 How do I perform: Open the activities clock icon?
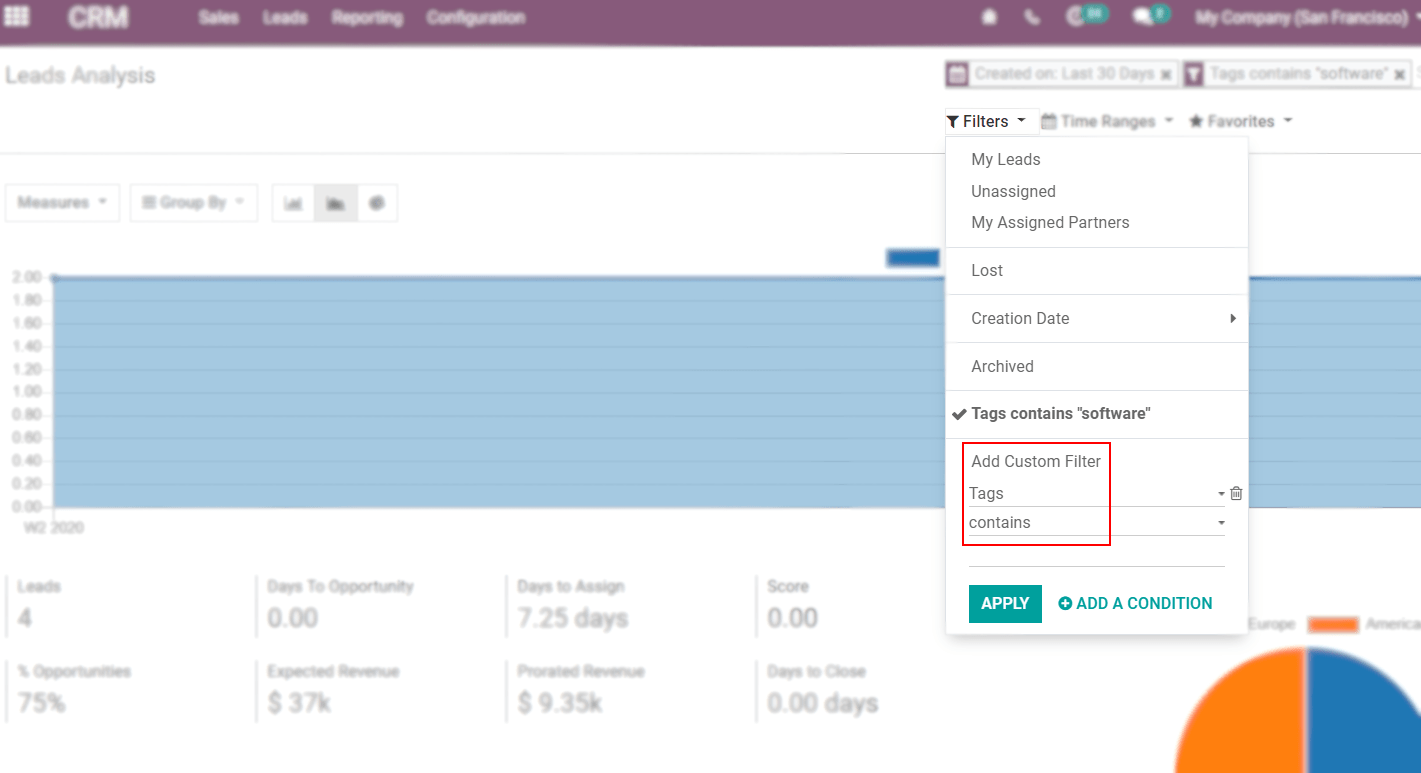tap(1078, 18)
